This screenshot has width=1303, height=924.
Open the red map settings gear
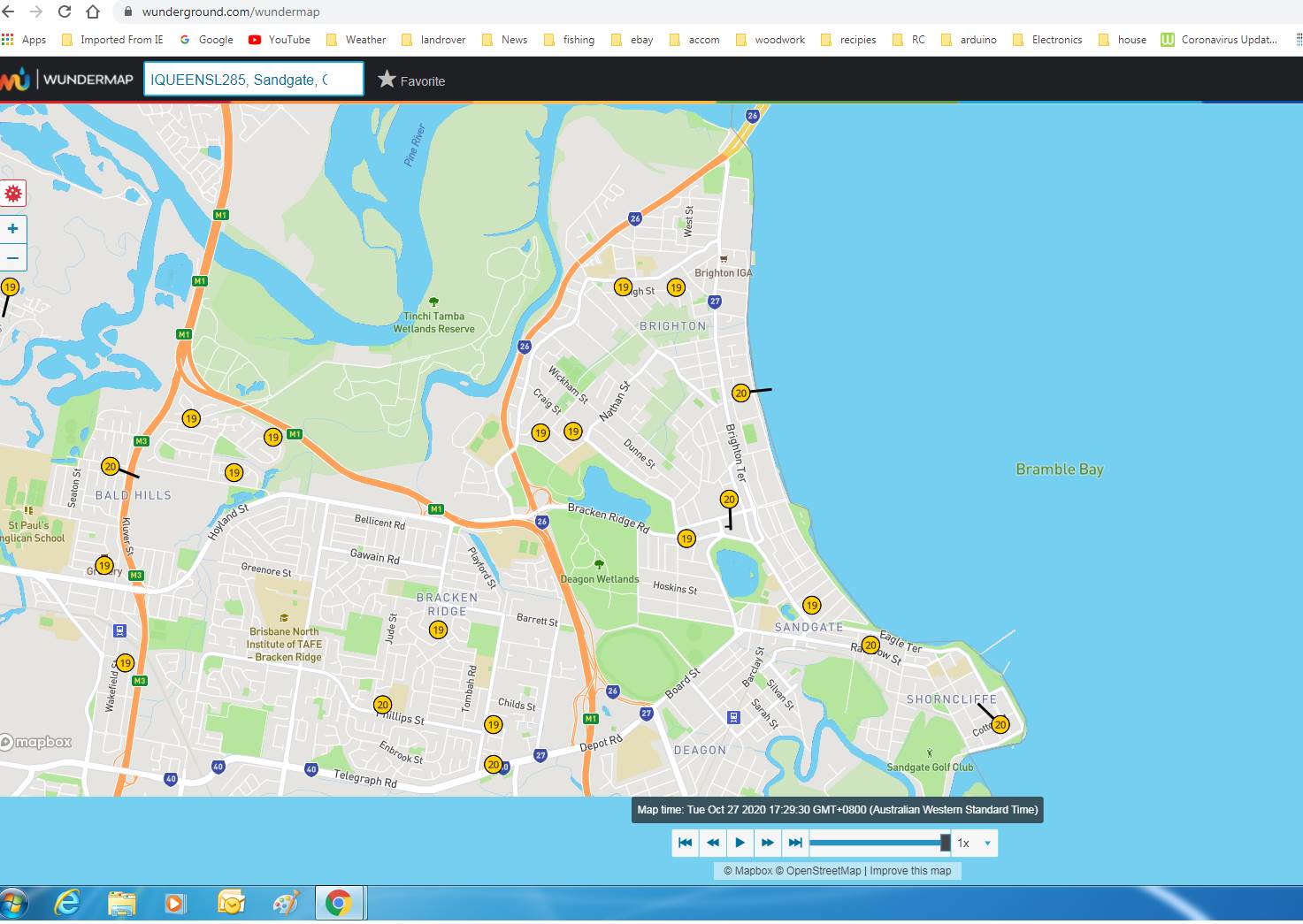pos(13,194)
